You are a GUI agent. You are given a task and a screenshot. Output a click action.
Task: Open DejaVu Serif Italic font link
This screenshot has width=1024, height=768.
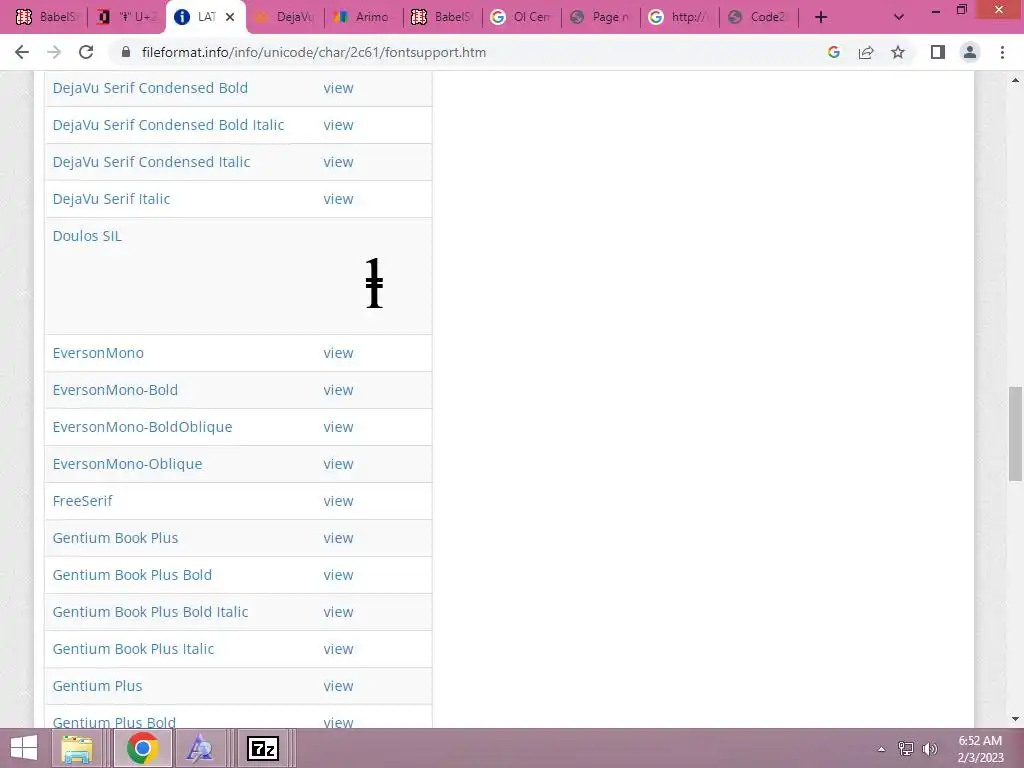(x=111, y=199)
